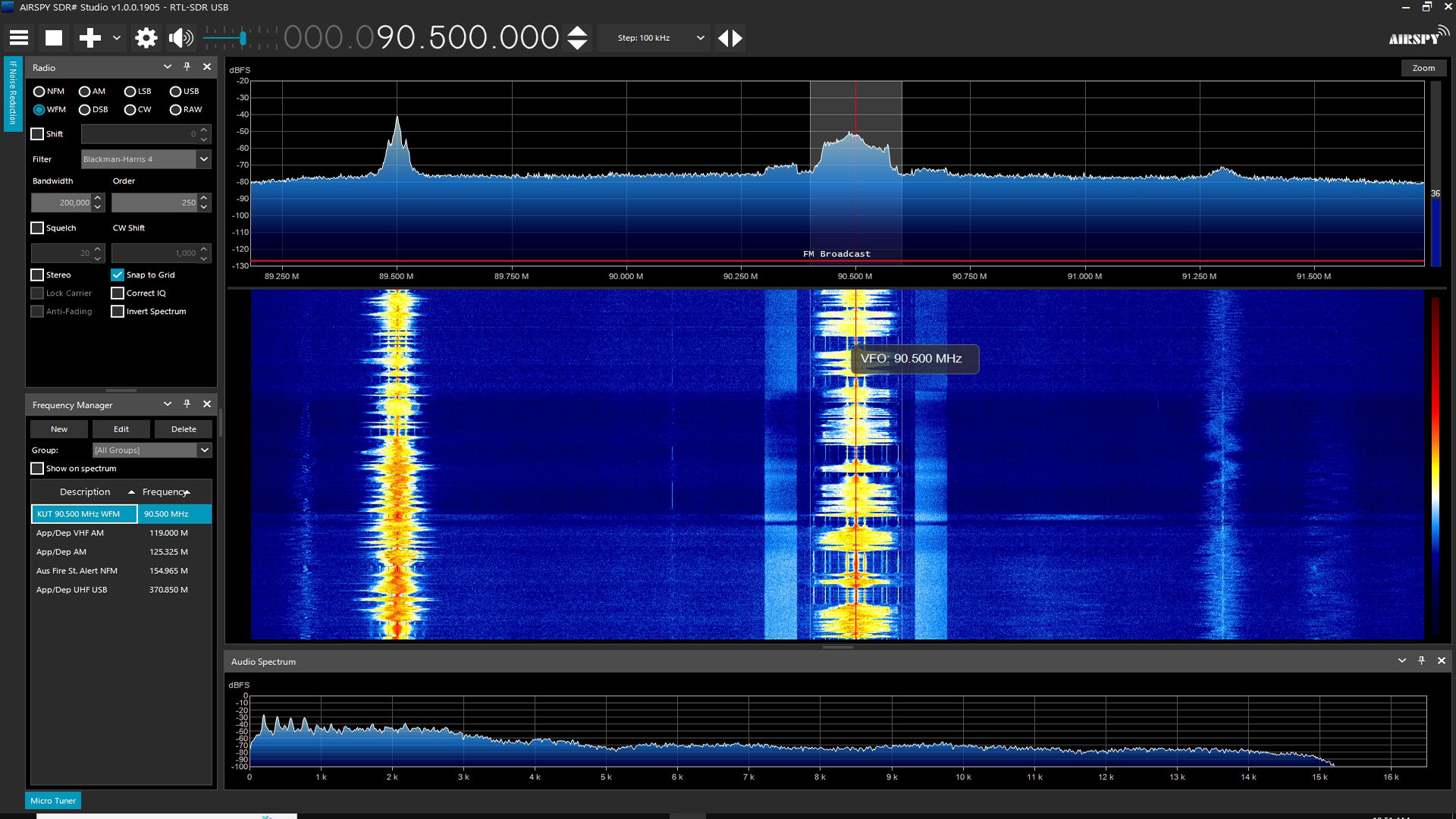Mute audio with the speaker icon

tap(180, 38)
